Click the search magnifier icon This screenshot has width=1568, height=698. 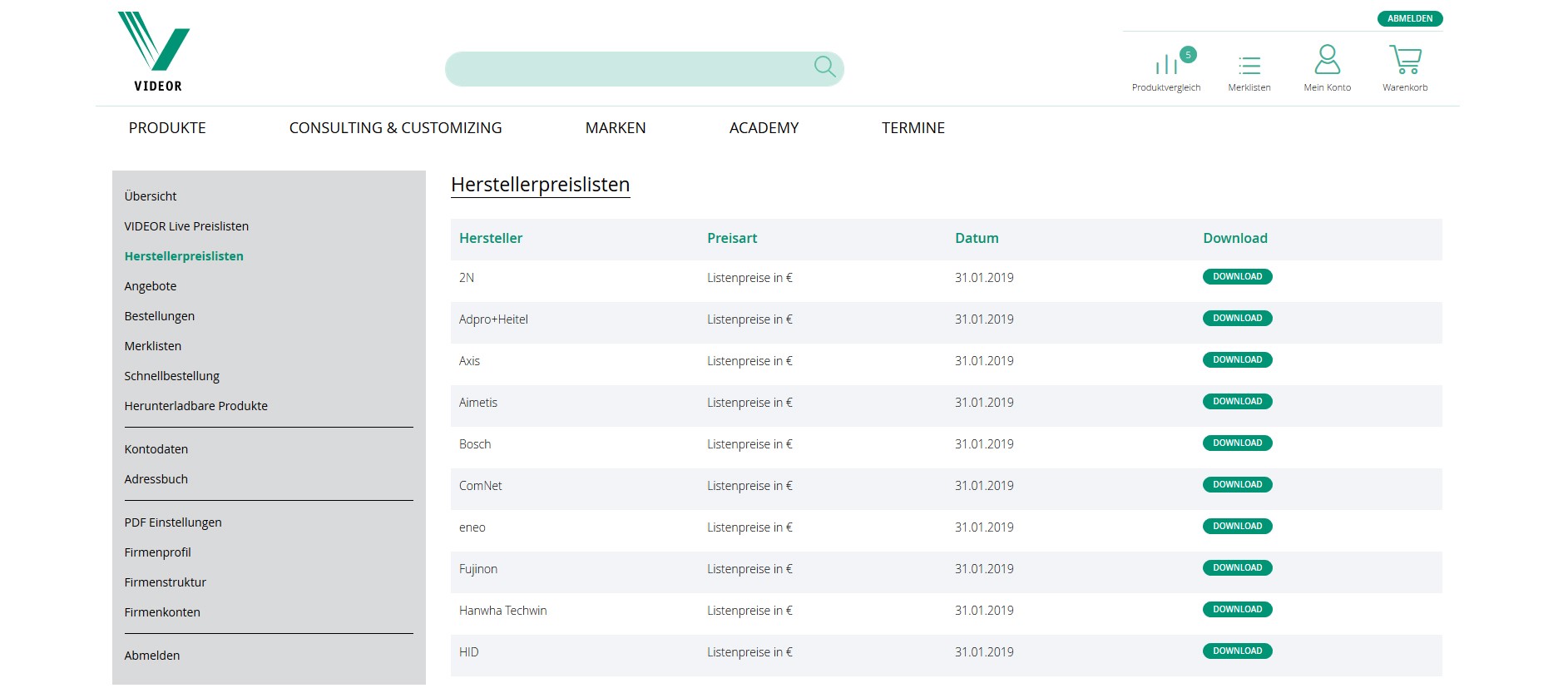click(x=824, y=67)
